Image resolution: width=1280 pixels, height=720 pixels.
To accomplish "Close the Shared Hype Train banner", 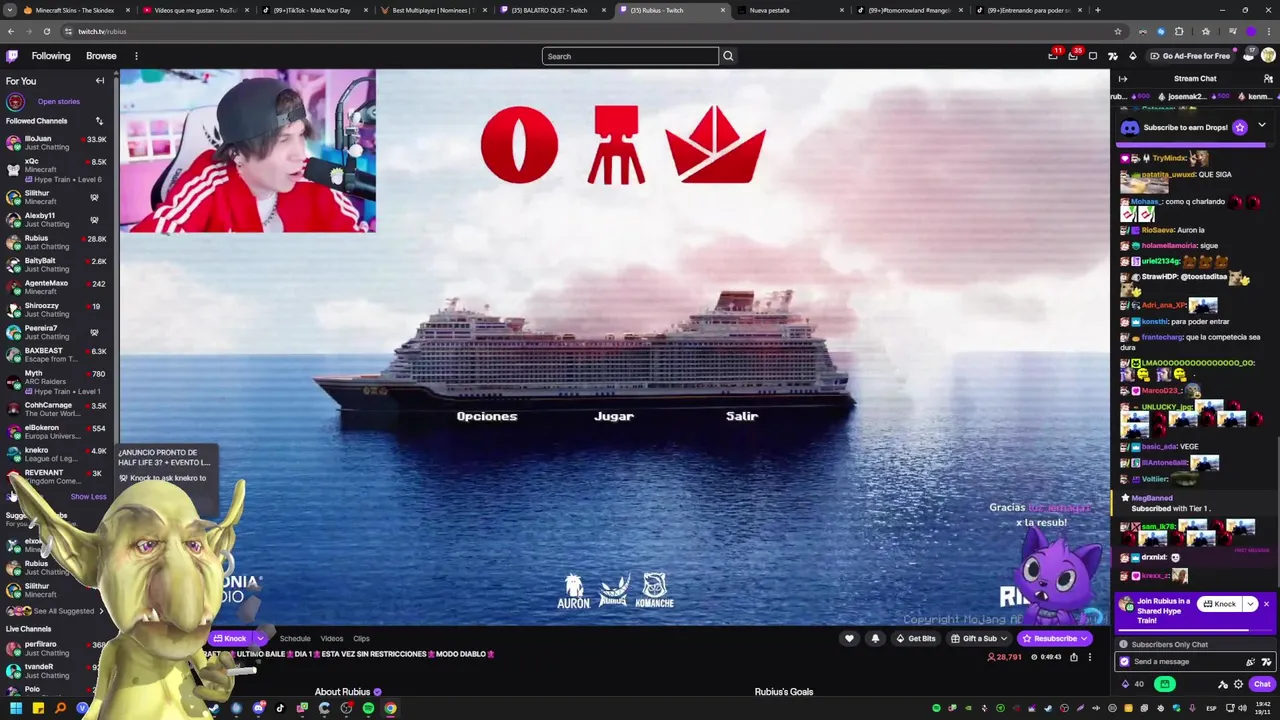I will click(x=1266, y=604).
